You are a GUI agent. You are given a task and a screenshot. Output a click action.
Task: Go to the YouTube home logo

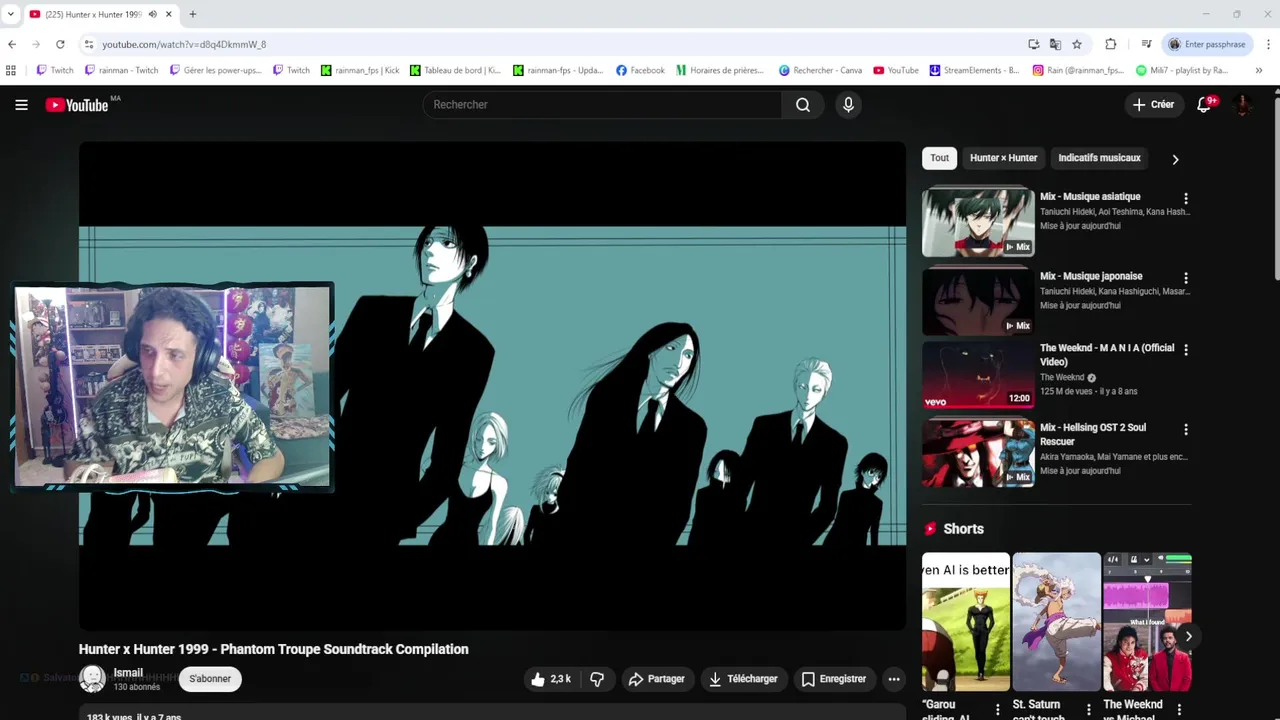(77, 105)
